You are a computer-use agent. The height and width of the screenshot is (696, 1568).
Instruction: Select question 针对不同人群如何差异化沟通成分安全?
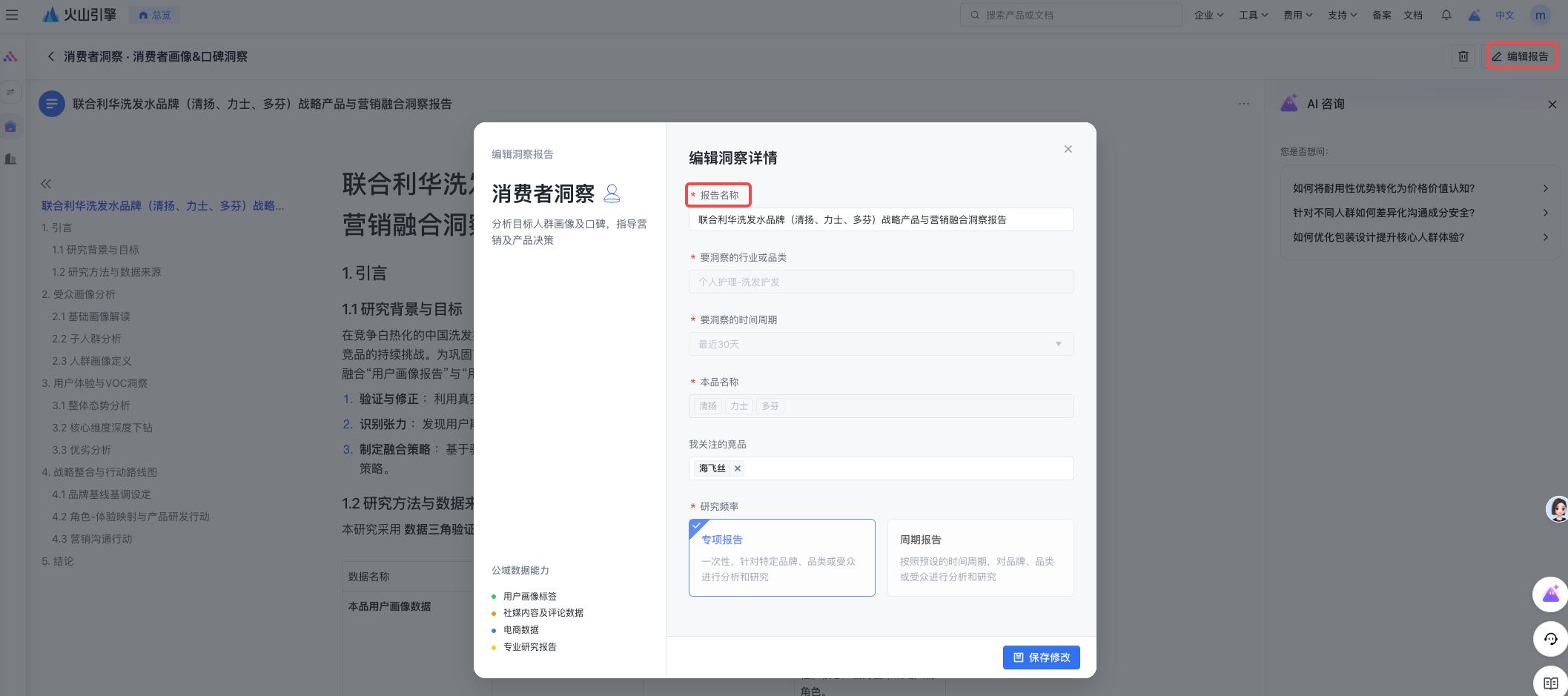point(1420,213)
